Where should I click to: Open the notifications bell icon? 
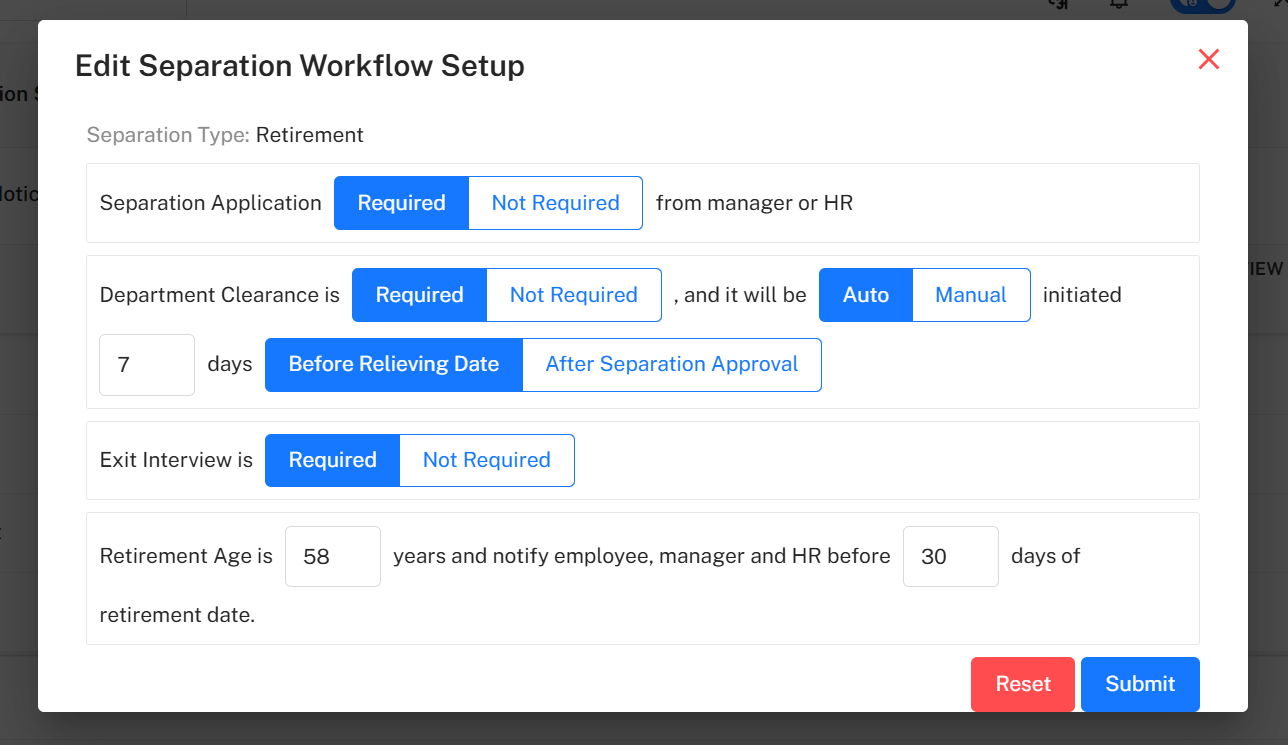point(1119,4)
